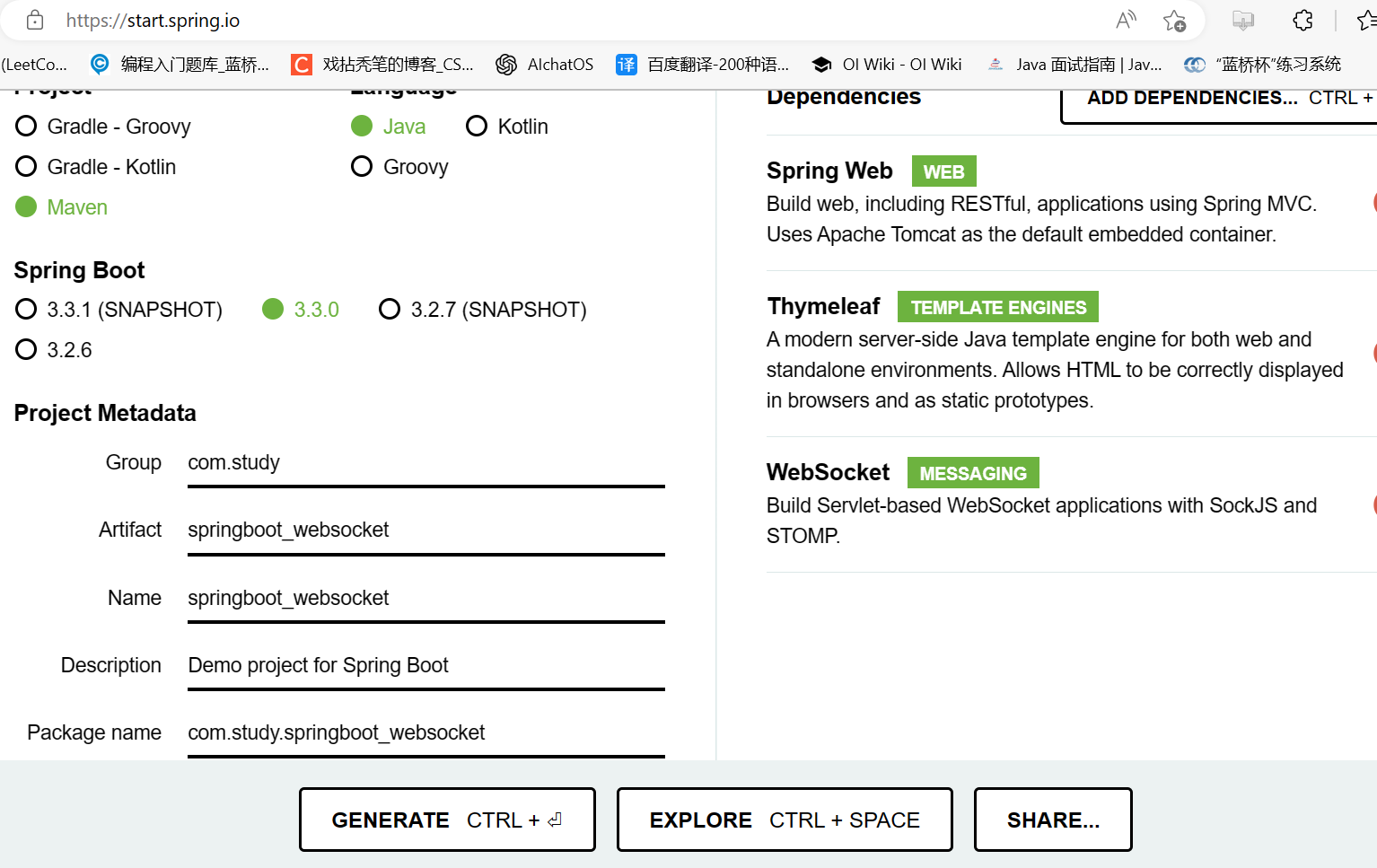Open the OI Wiki bookmark
Viewport: 1377px width, 868px height.
[x=886, y=64]
